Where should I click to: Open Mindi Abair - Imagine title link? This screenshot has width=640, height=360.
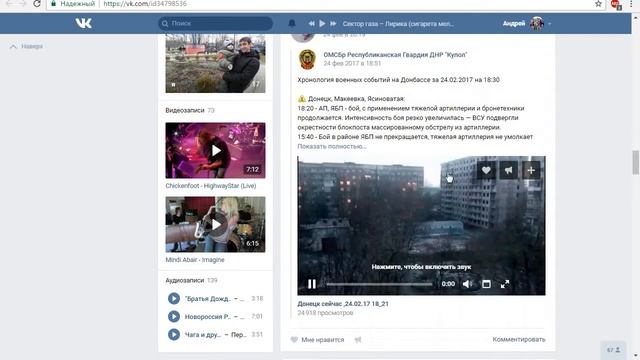195,260
